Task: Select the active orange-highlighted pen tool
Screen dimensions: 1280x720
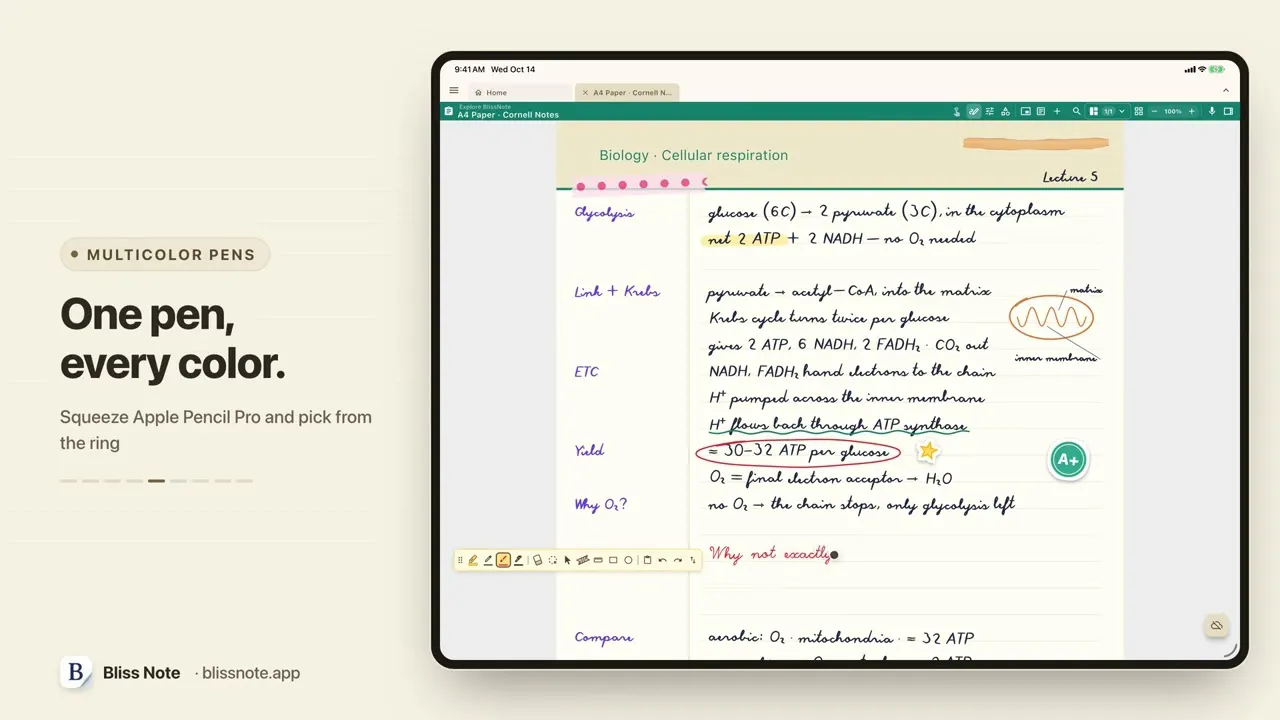Action: pos(503,560)
